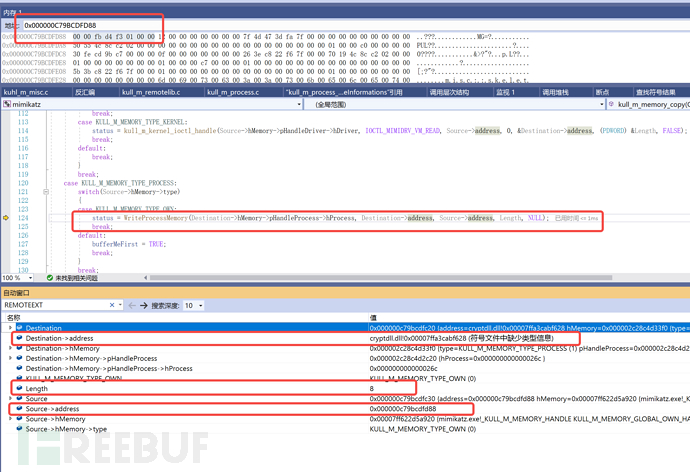Click the variable icon beside Destination->hMemory
Screen dimensions: 690x472
(x=19, y=348)
